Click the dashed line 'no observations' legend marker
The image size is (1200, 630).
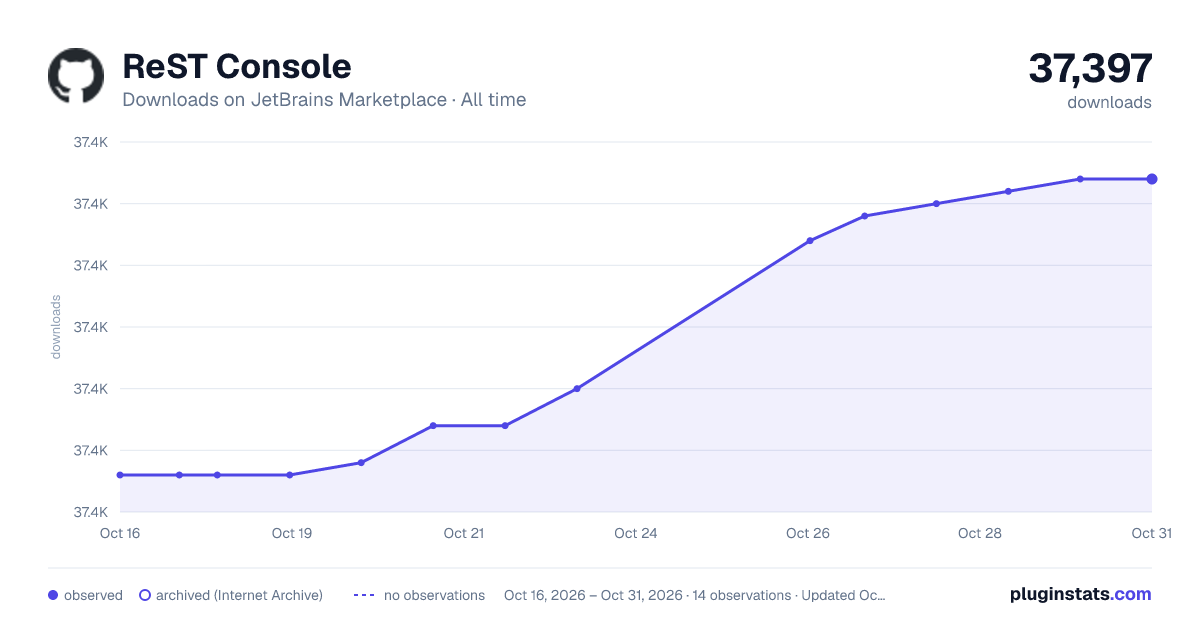click(x=364, y=595)
